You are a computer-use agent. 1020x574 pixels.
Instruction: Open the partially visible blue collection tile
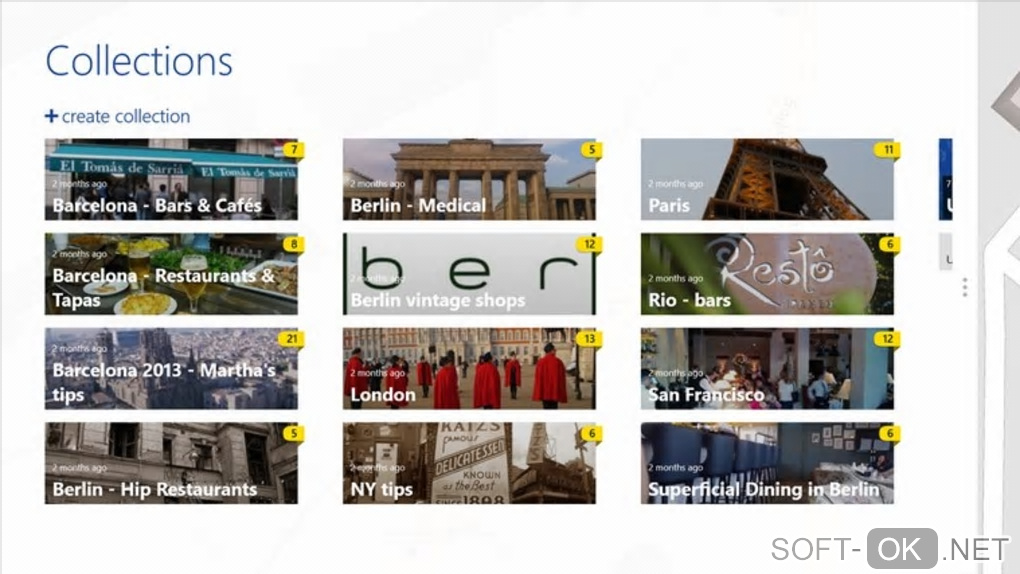[945, 179]
